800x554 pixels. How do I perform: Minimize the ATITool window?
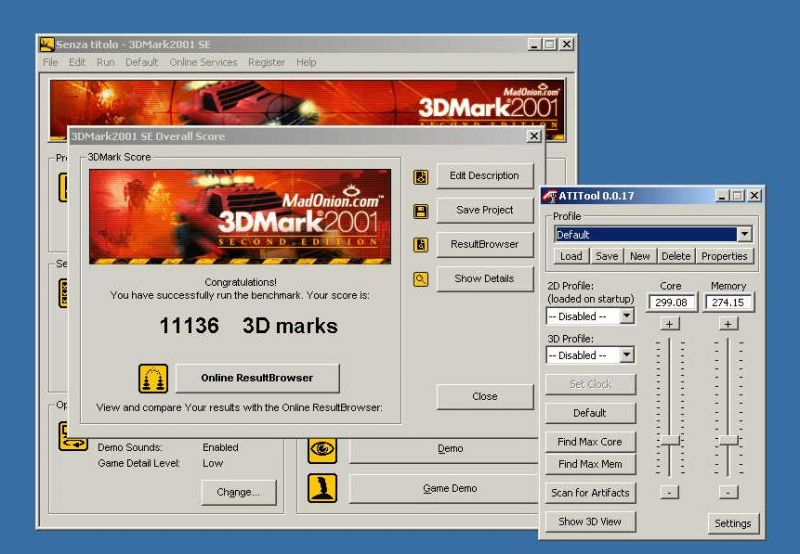click(722, 196)
